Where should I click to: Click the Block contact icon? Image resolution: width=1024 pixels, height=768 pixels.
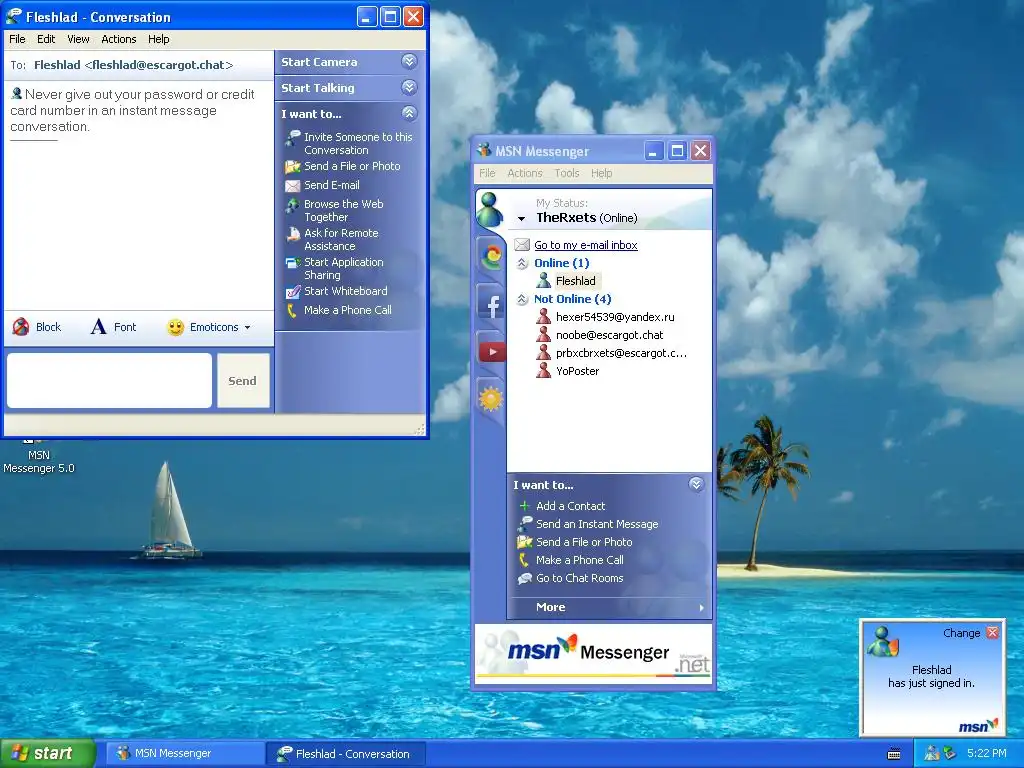[x=21, y=327]
